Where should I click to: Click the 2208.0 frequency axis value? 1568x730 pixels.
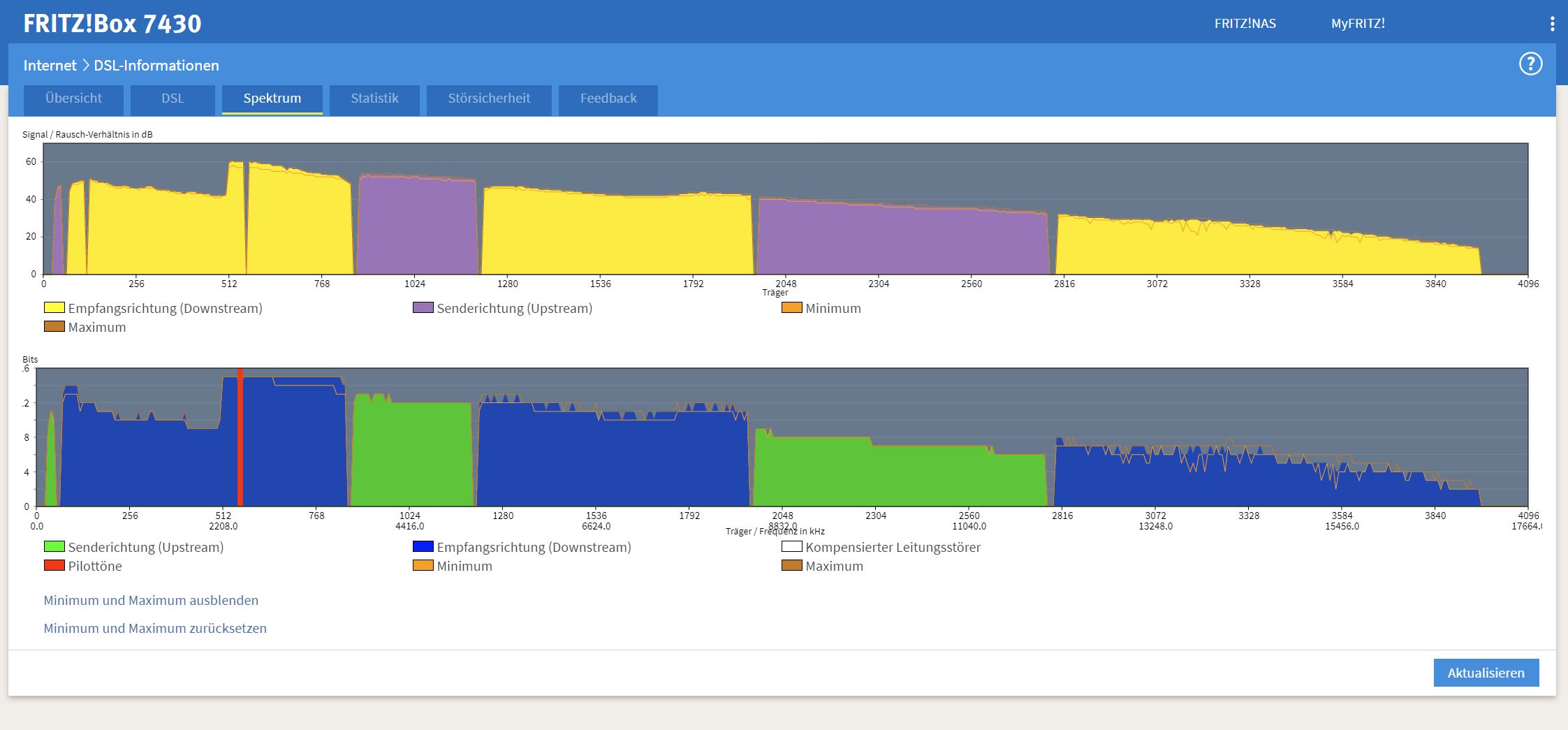pyautogui.click(x=224, y=526)
